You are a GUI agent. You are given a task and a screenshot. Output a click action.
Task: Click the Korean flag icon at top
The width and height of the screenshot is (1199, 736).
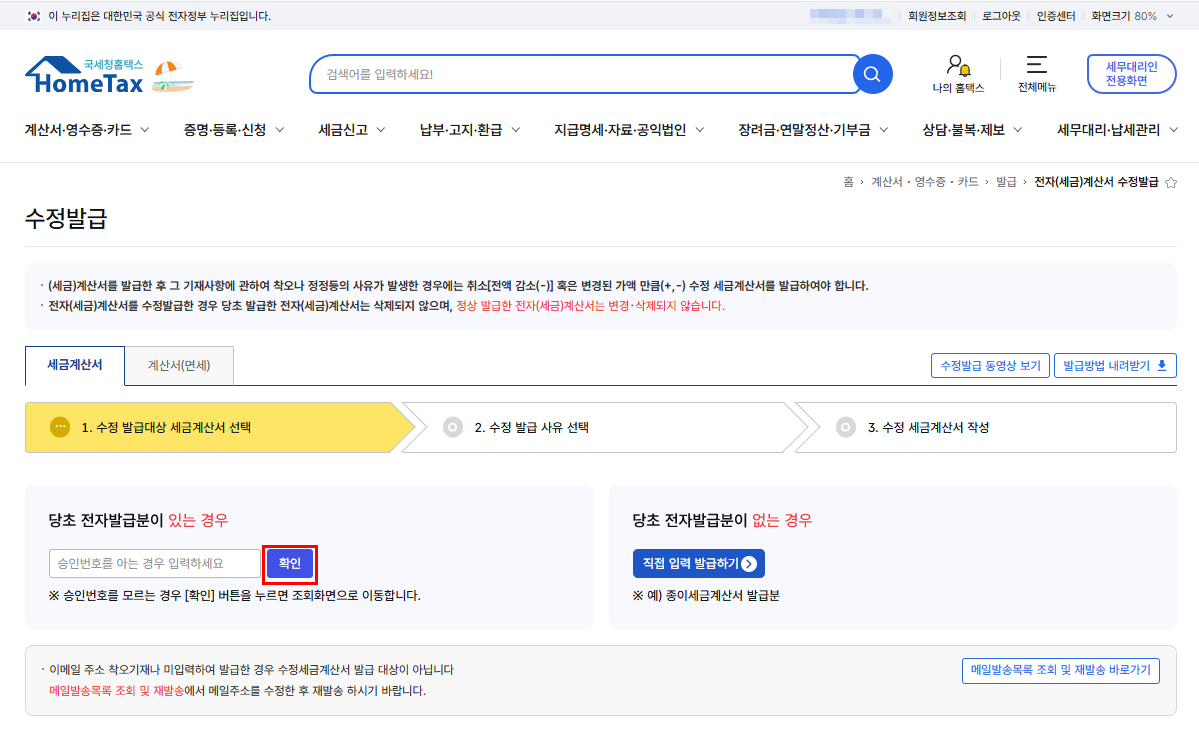(34, 16)
